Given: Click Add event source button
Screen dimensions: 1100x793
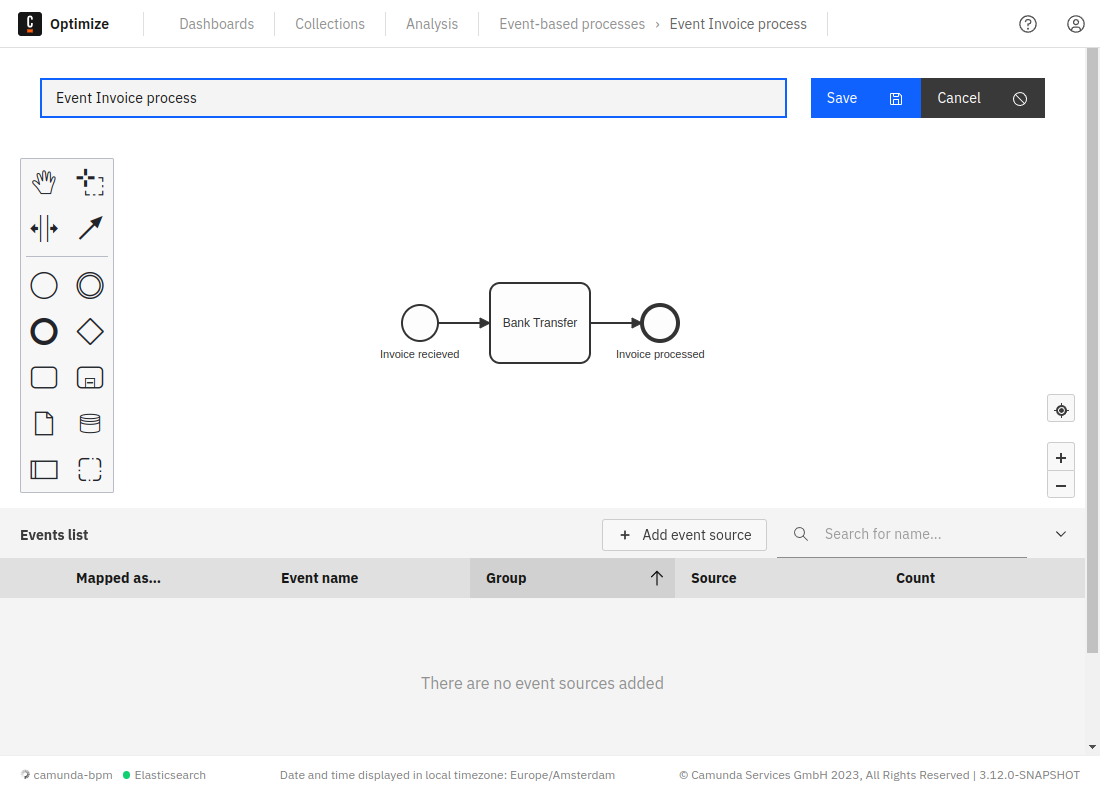Looking at the screenshot, I should point(684,535).
